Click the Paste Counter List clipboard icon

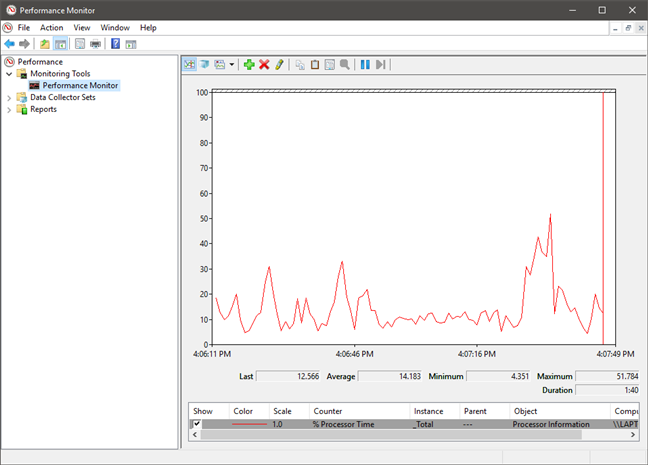(x=314, y=64)
